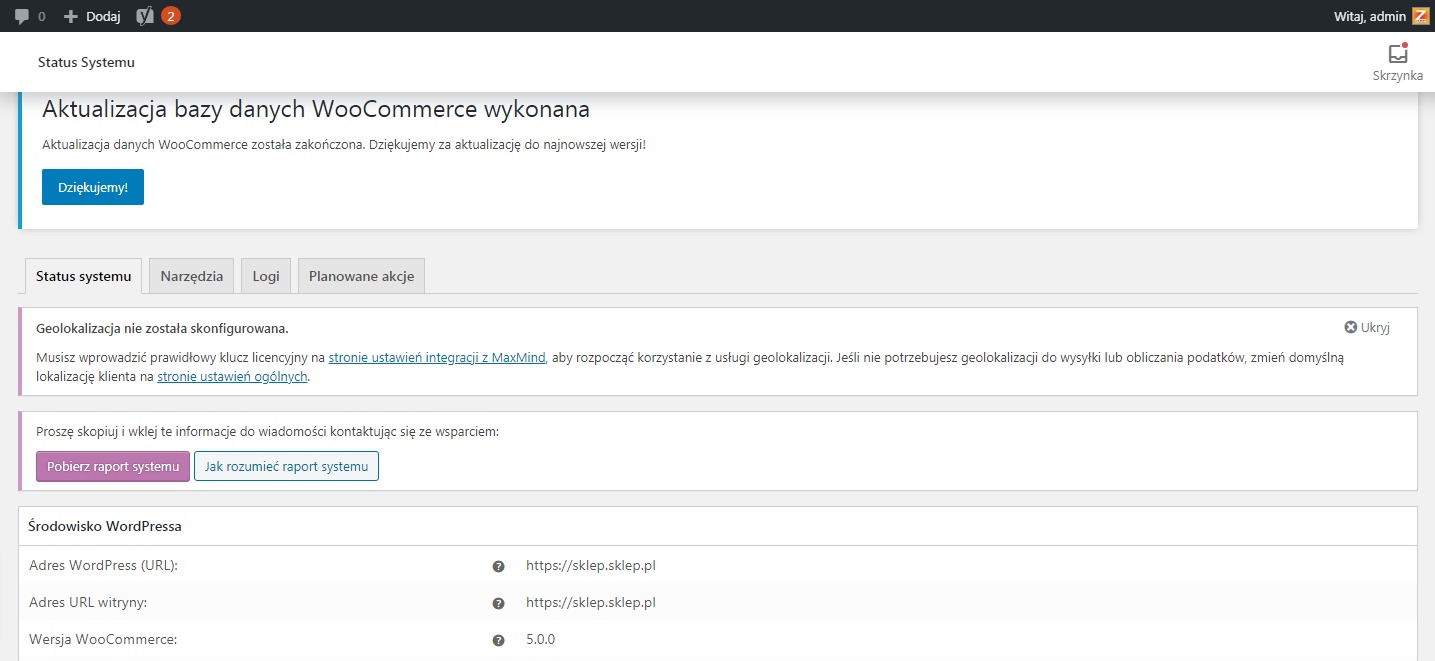This screenshot has height=661, width=1435.
Task: Click the WooCommerce version value 5.0.0
Action: [x=540, y=639]
